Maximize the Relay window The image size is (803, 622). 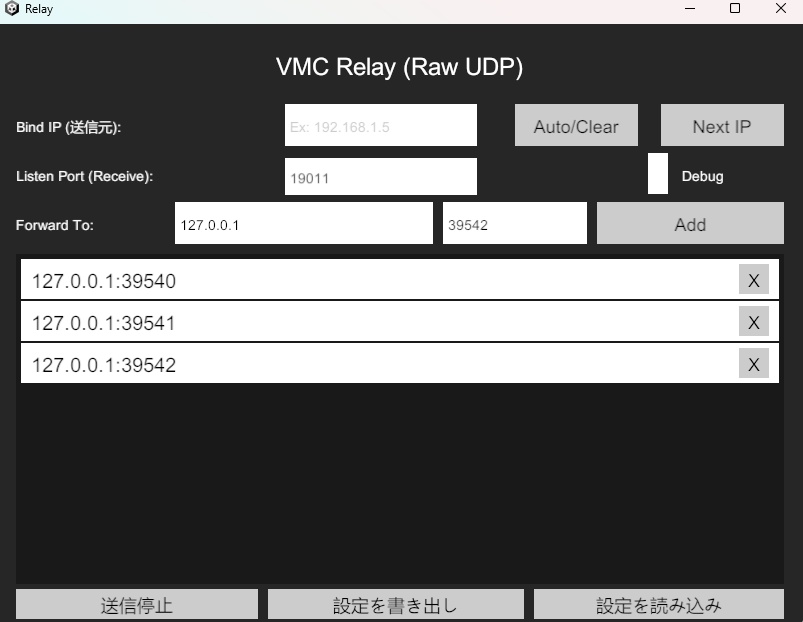click(x=735, y=9)
